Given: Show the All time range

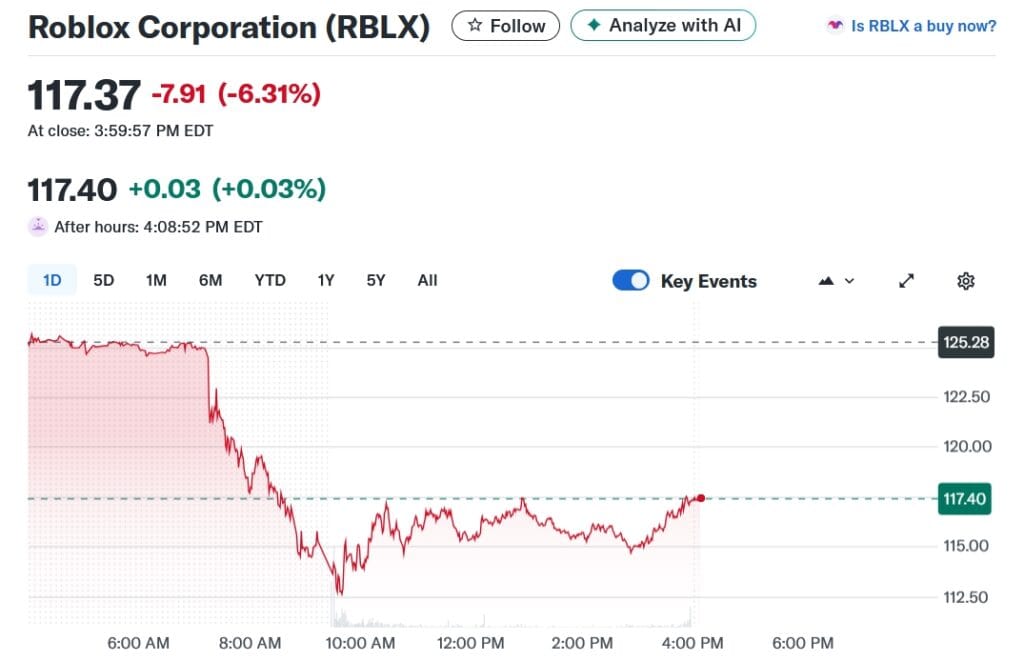Looking at the screenshot, I should point(427,280).
